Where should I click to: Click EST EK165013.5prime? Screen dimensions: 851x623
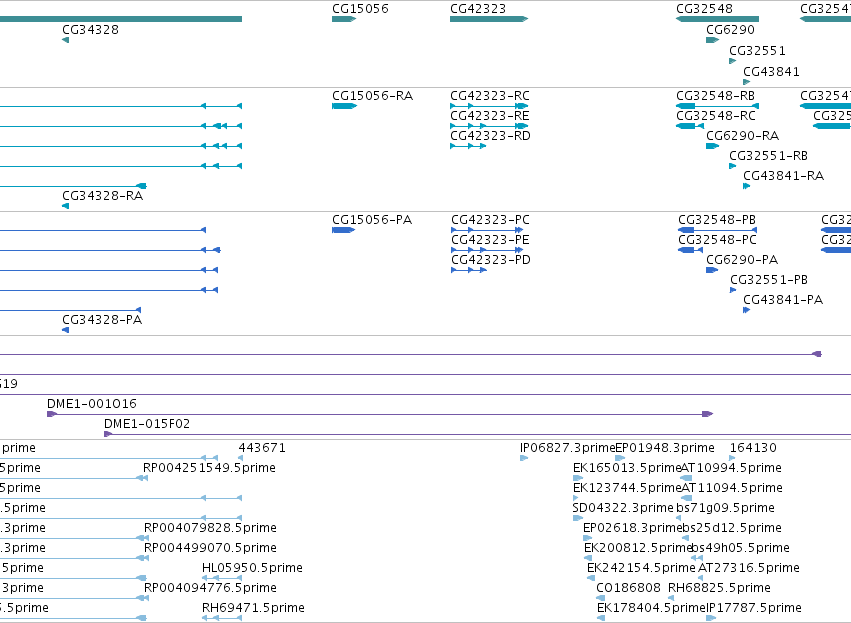point(627,468)
